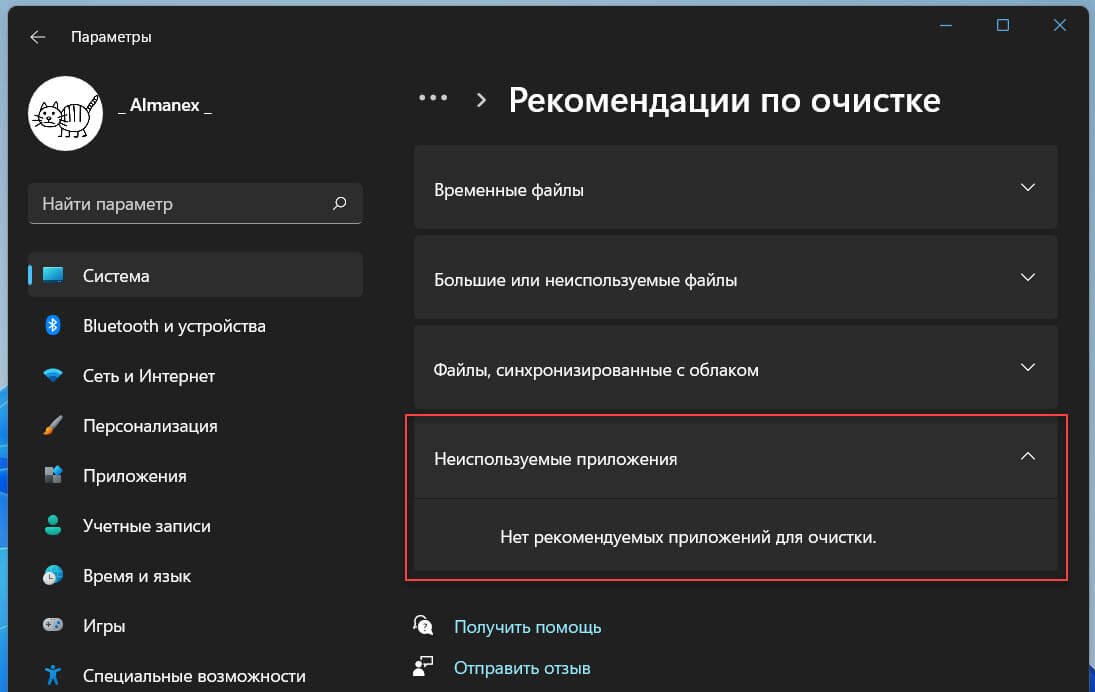The width and height of the screenshot is (1095, 692).
Task: Open the Almanex cat profile picture
Action: [x=66, y=113]
